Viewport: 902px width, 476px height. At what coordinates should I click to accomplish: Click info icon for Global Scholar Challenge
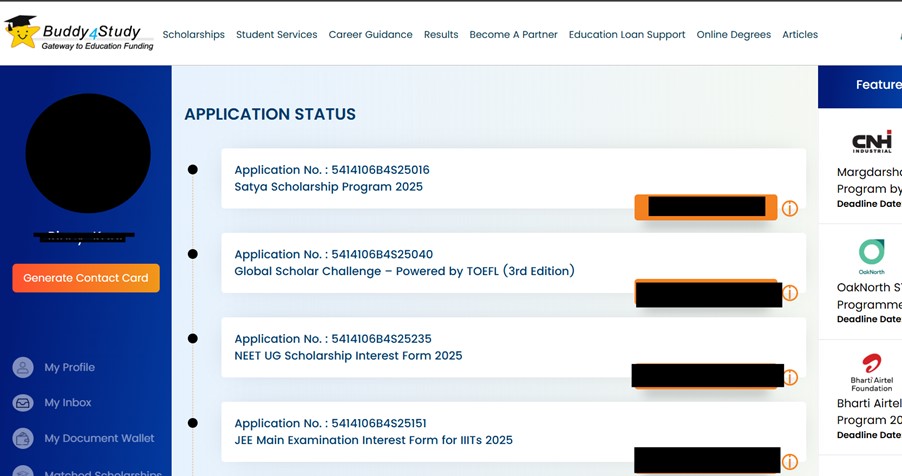790,293
